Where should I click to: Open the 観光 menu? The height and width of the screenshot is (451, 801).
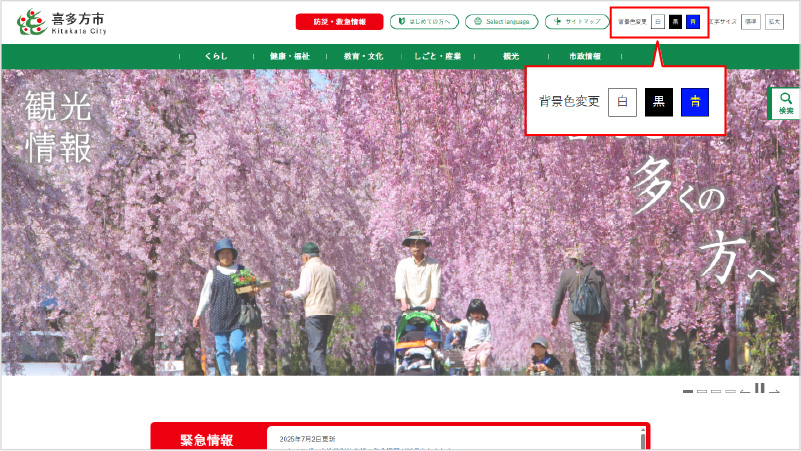[511, 56]
